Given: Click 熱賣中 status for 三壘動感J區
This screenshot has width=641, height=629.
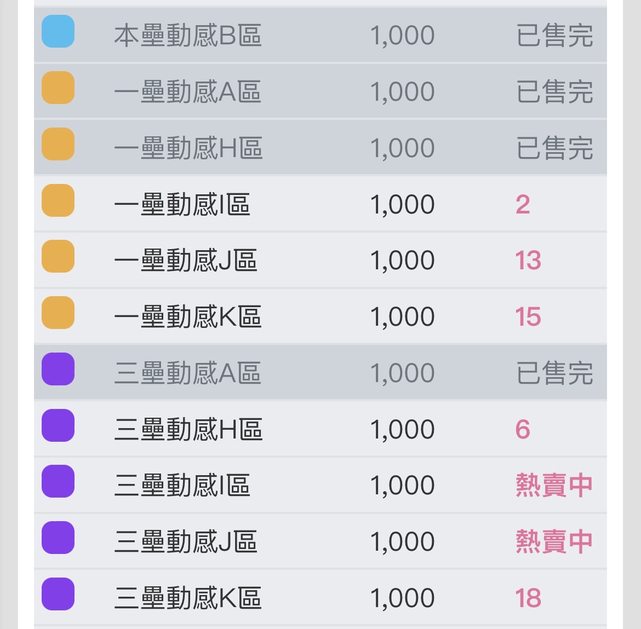Looking at the screenshot, I should [x=554, y=542].
